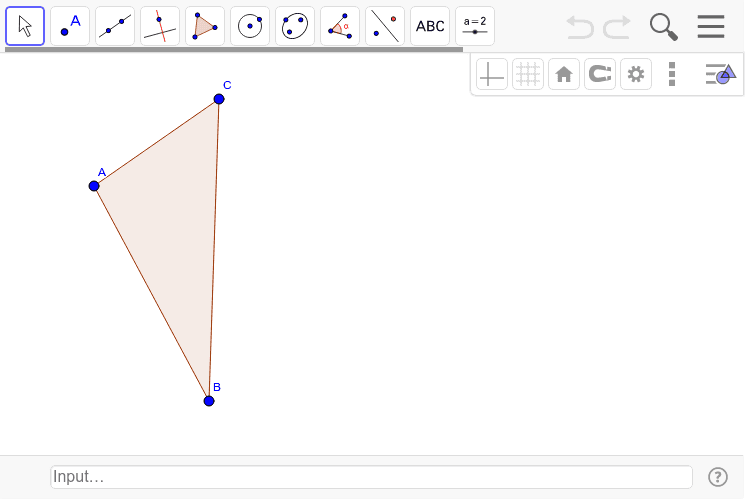Image resolution: width=745 pixels, height=500 pixels.
Task: Select the Move arrow tool
Action: [25, 26]
